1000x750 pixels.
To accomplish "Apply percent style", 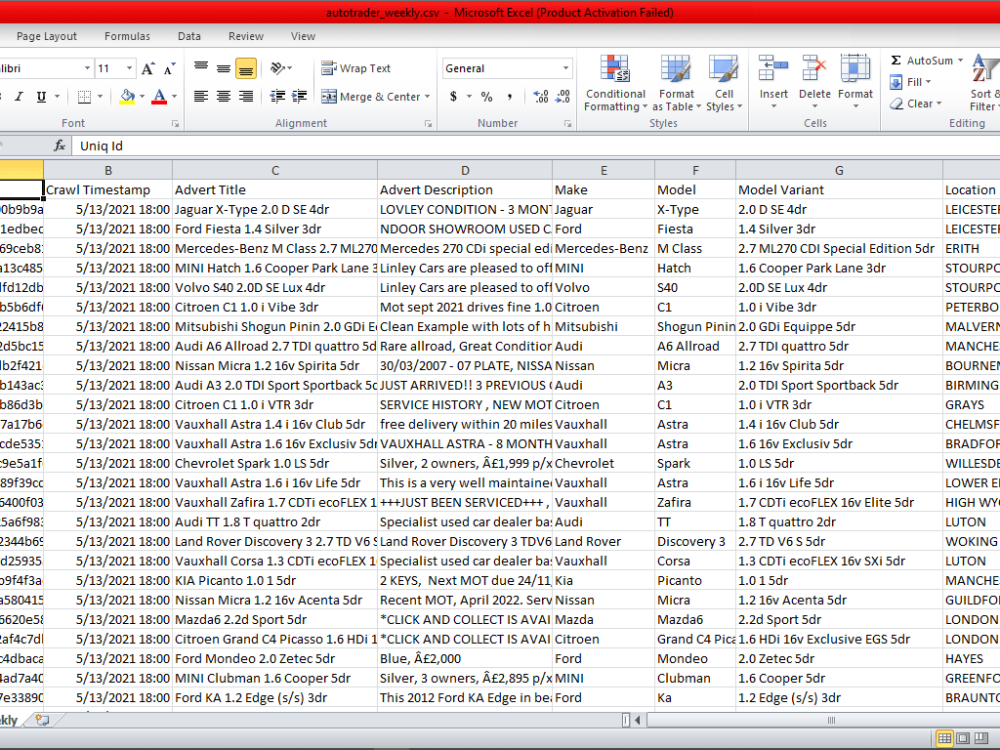I will [487, 96].
